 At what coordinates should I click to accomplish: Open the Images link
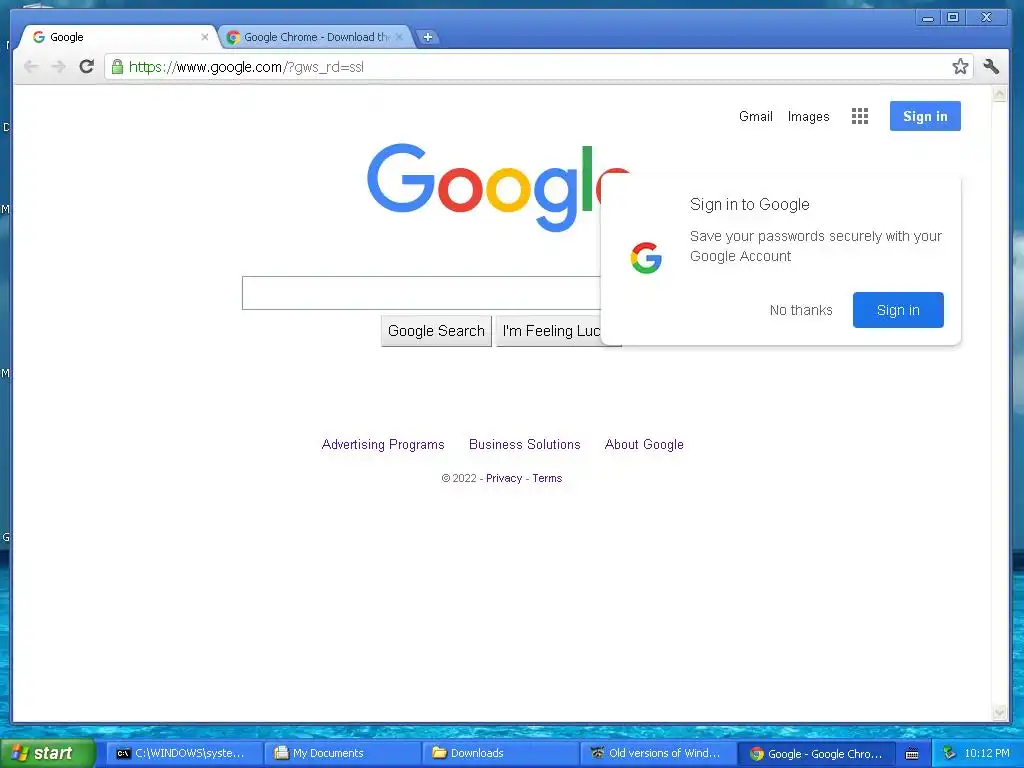(808, 116)
